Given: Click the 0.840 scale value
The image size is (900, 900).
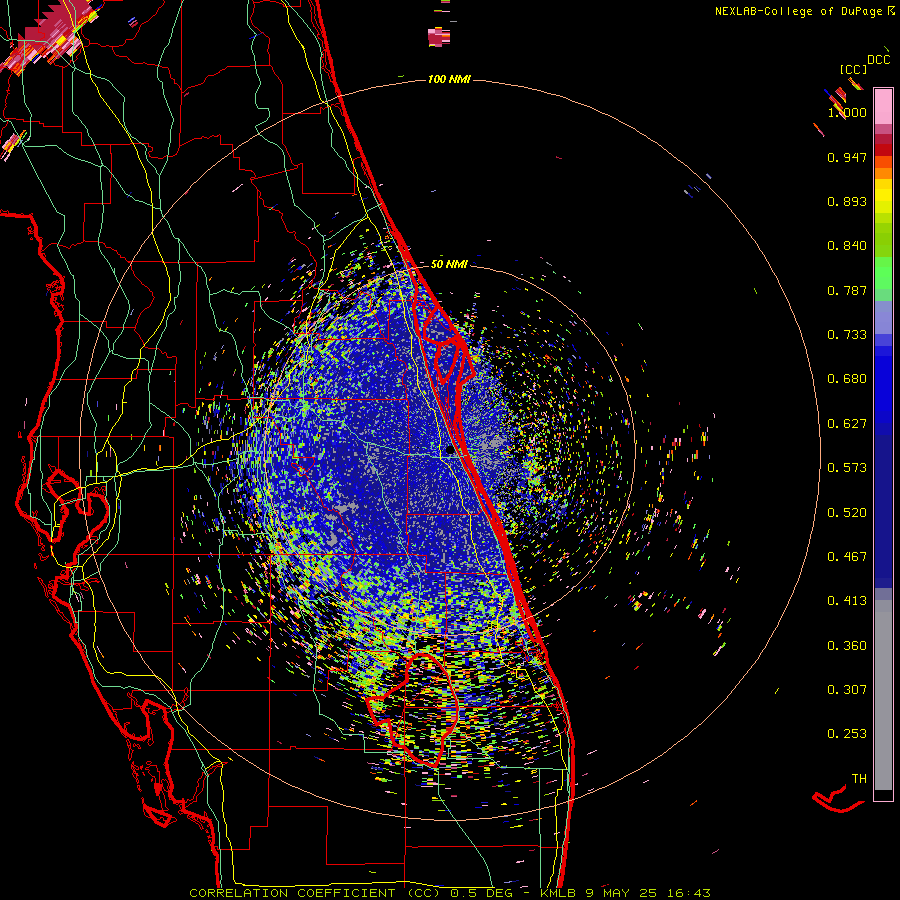Looking at the screenshot, I should coord(847,246).
